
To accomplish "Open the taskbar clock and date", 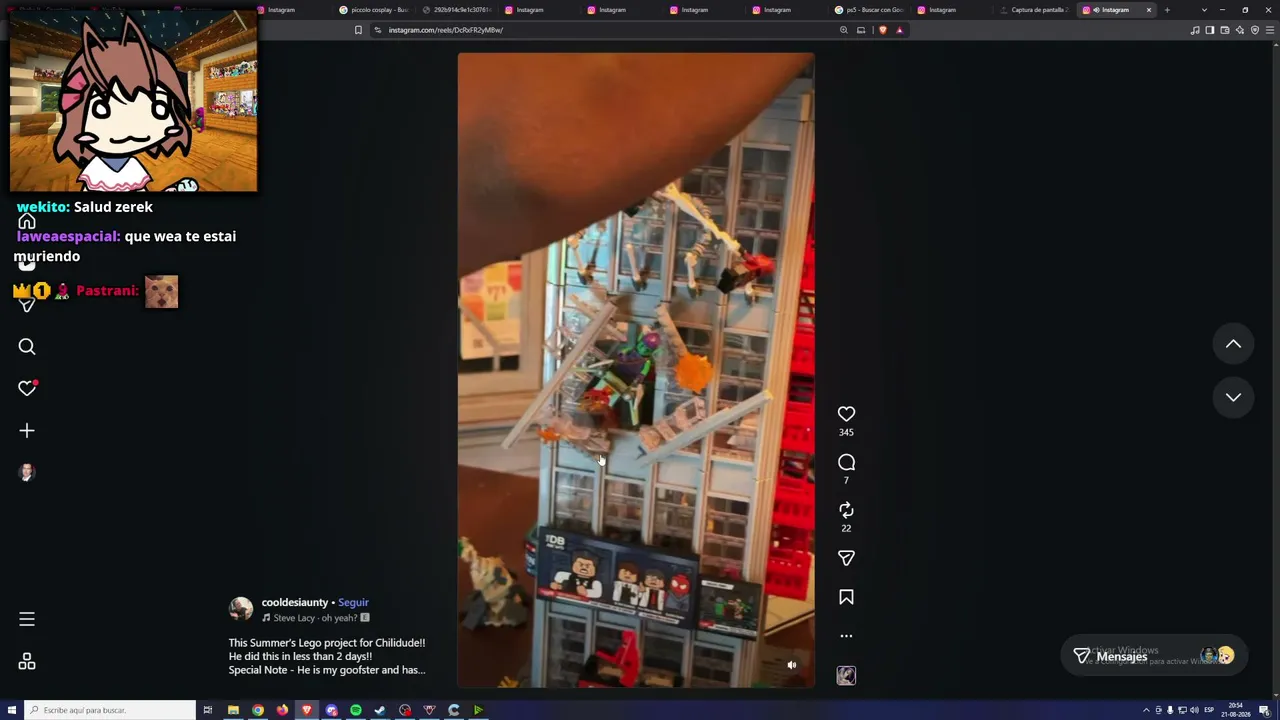I will (x=1237, y=710).
